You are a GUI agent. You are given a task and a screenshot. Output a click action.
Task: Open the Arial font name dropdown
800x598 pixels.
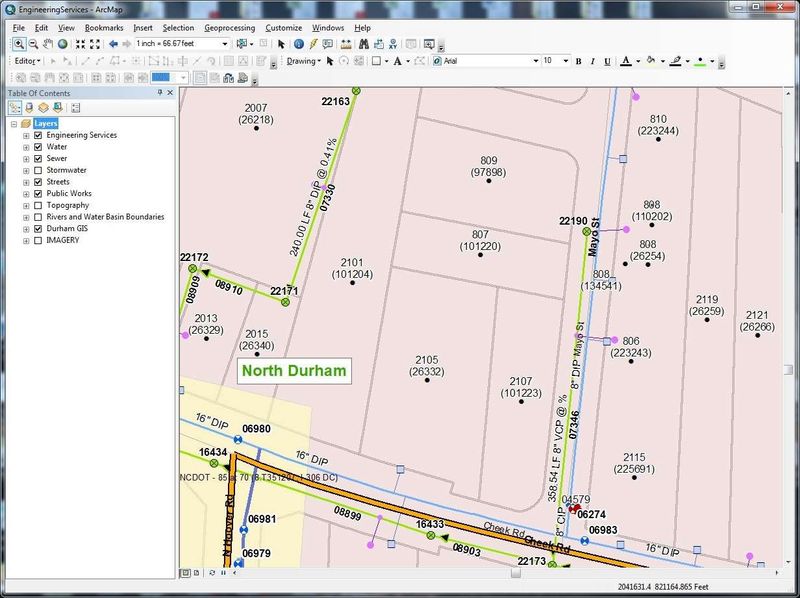(536, 61)
